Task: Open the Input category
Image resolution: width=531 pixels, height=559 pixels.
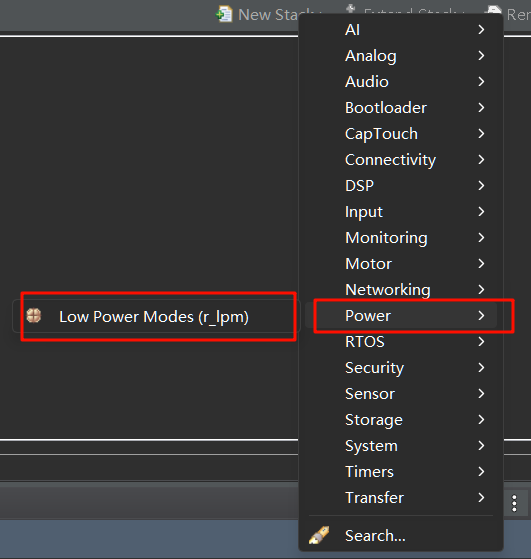Action: point(401,212)
